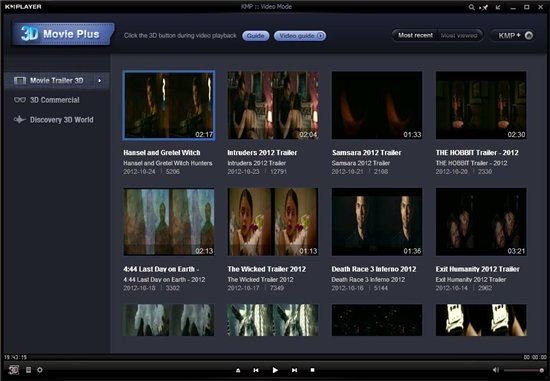Viewport: 550px width, 381px height.
Task: Click the date 2012-10-23 under Intruders
Action: (x=243, y=172)
